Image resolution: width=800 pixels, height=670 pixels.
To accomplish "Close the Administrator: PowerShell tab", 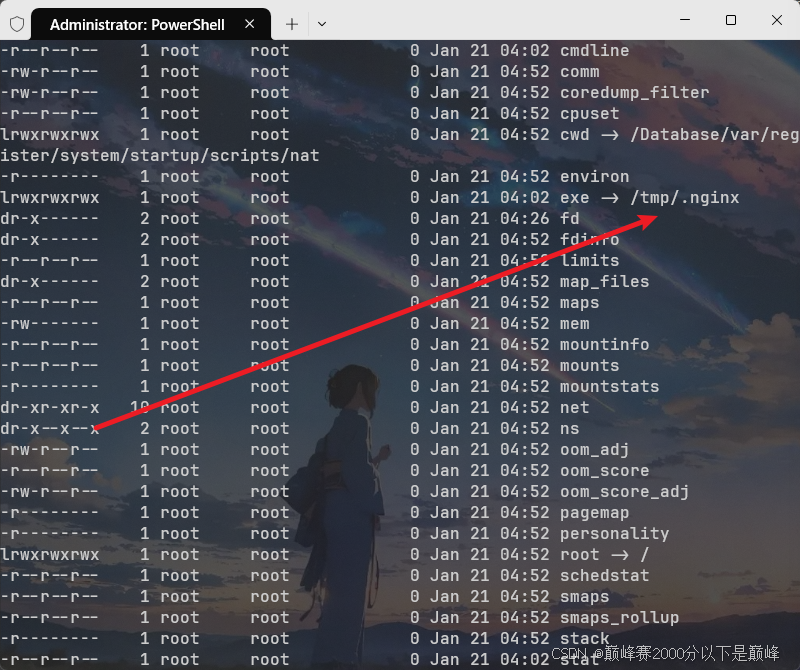I will pyautogui.click(x=249, y=24).
